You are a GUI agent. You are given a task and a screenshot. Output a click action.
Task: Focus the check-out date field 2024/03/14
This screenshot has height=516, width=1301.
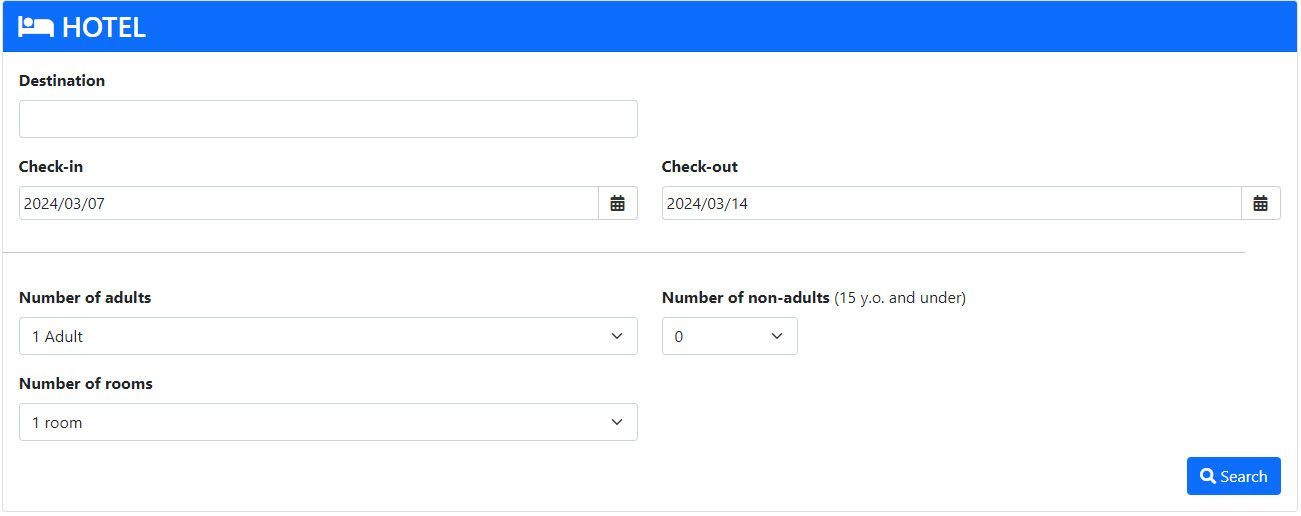pos(950,204)
